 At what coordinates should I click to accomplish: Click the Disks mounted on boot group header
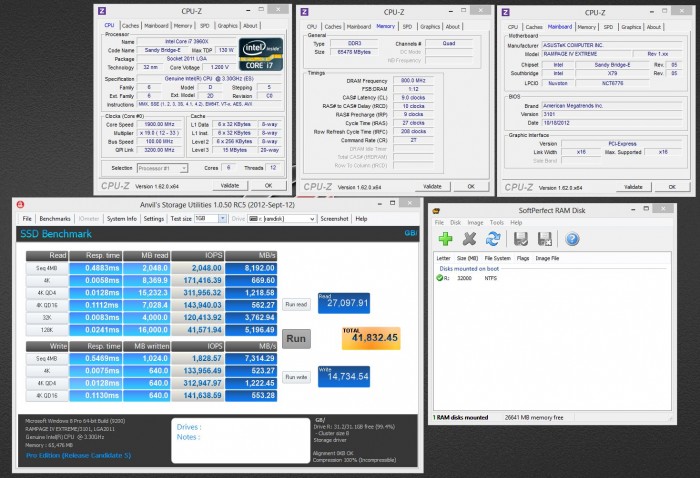pos(469,269)
